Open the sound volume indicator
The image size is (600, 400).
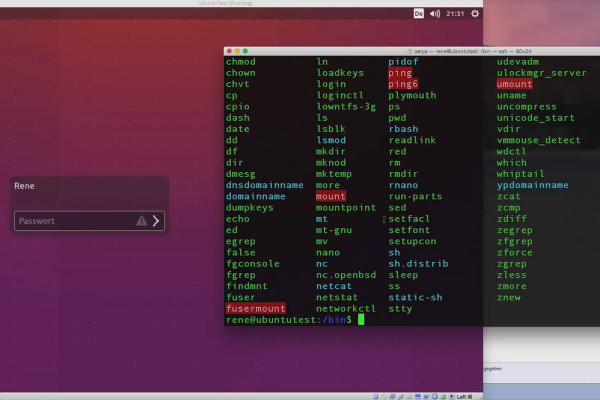click(435, 14)
